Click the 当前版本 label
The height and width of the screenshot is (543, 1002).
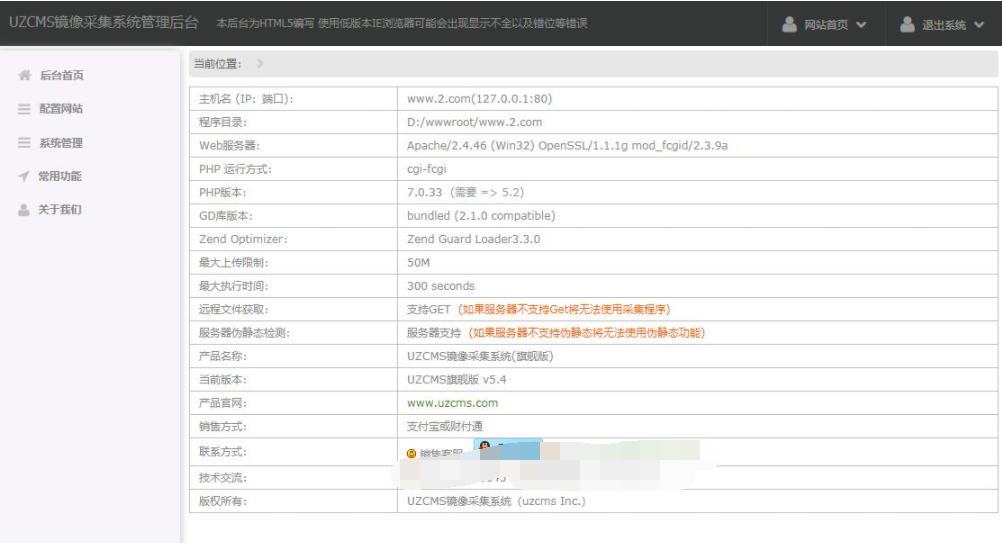tap(223, 379)
